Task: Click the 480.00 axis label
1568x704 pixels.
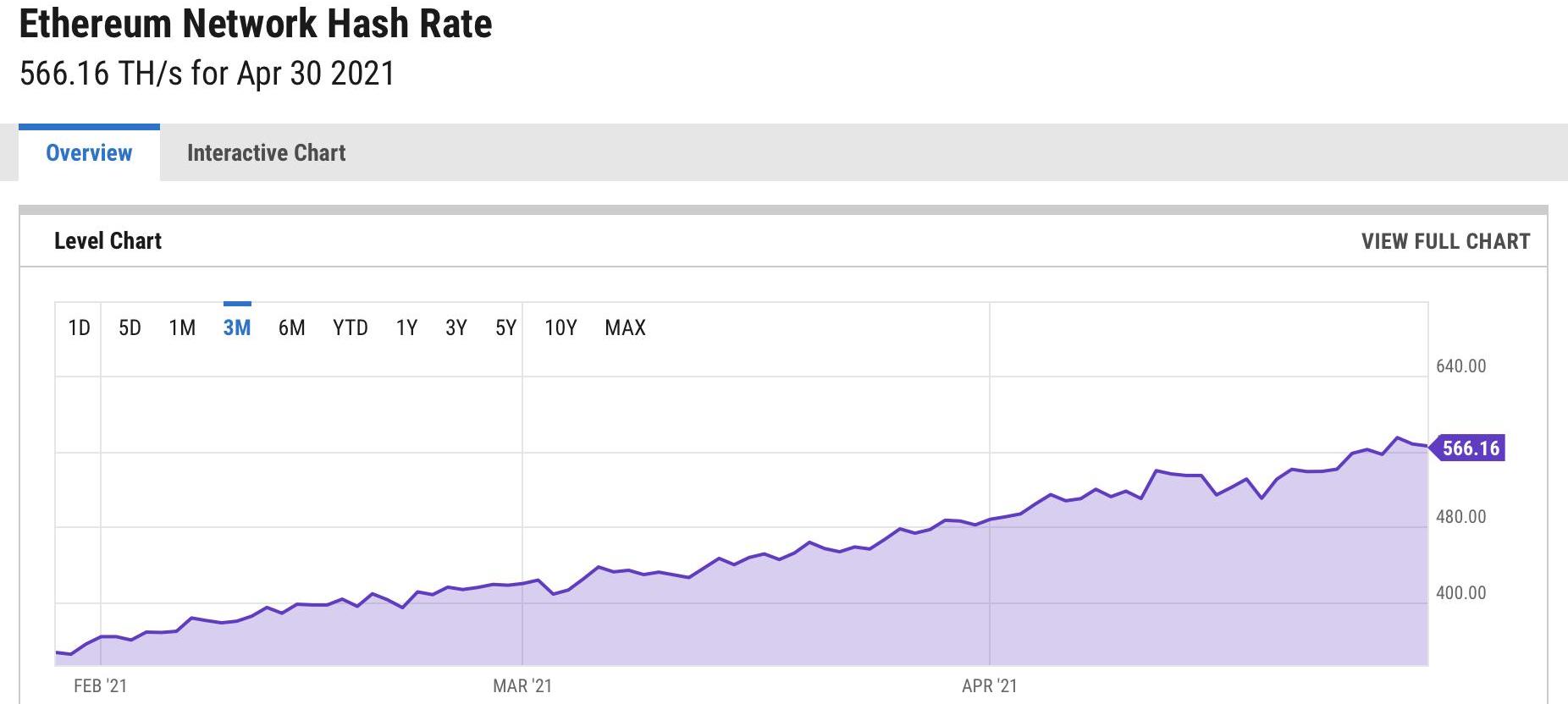Action: tap(1460, 517)
